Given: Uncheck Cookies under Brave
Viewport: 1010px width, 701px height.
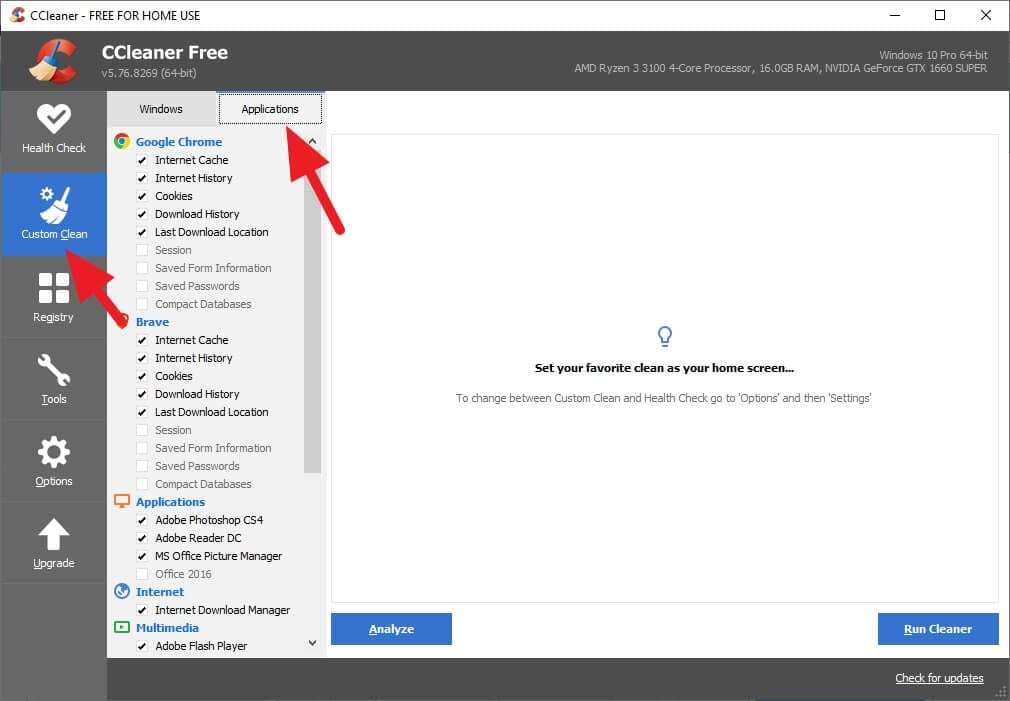Looking at the screenshot, I should (x=143, y=375).
